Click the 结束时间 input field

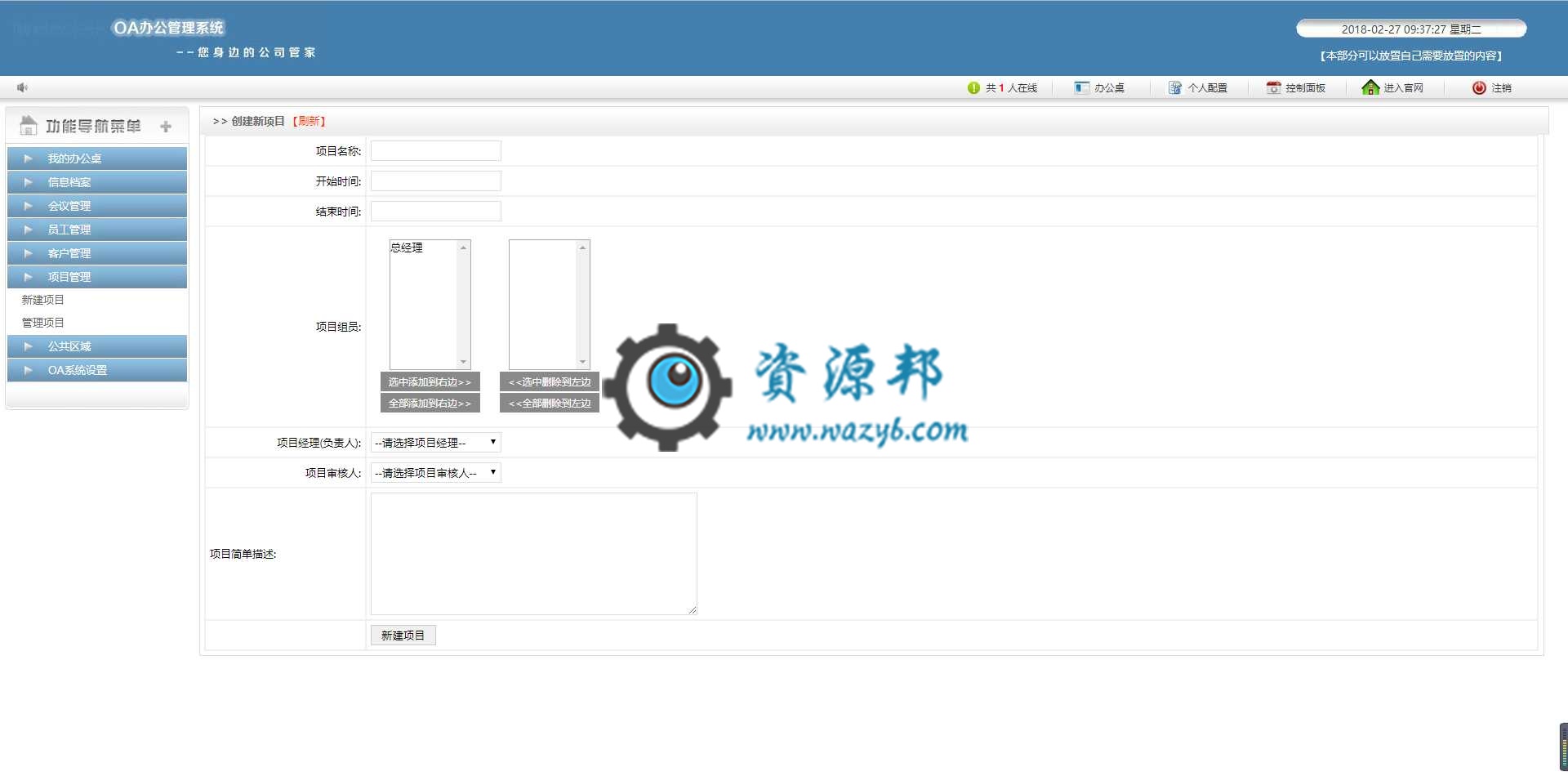[x=436, y=212]
